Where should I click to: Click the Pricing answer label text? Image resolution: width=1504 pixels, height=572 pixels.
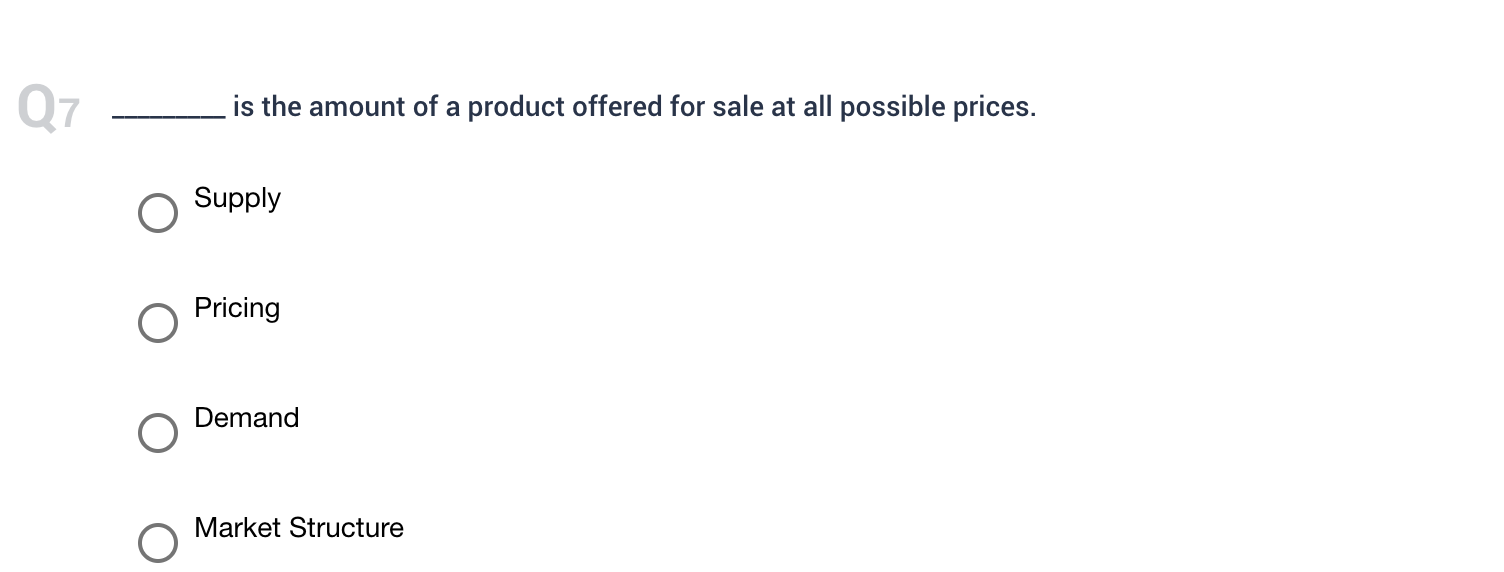click(x=237, y=308)
